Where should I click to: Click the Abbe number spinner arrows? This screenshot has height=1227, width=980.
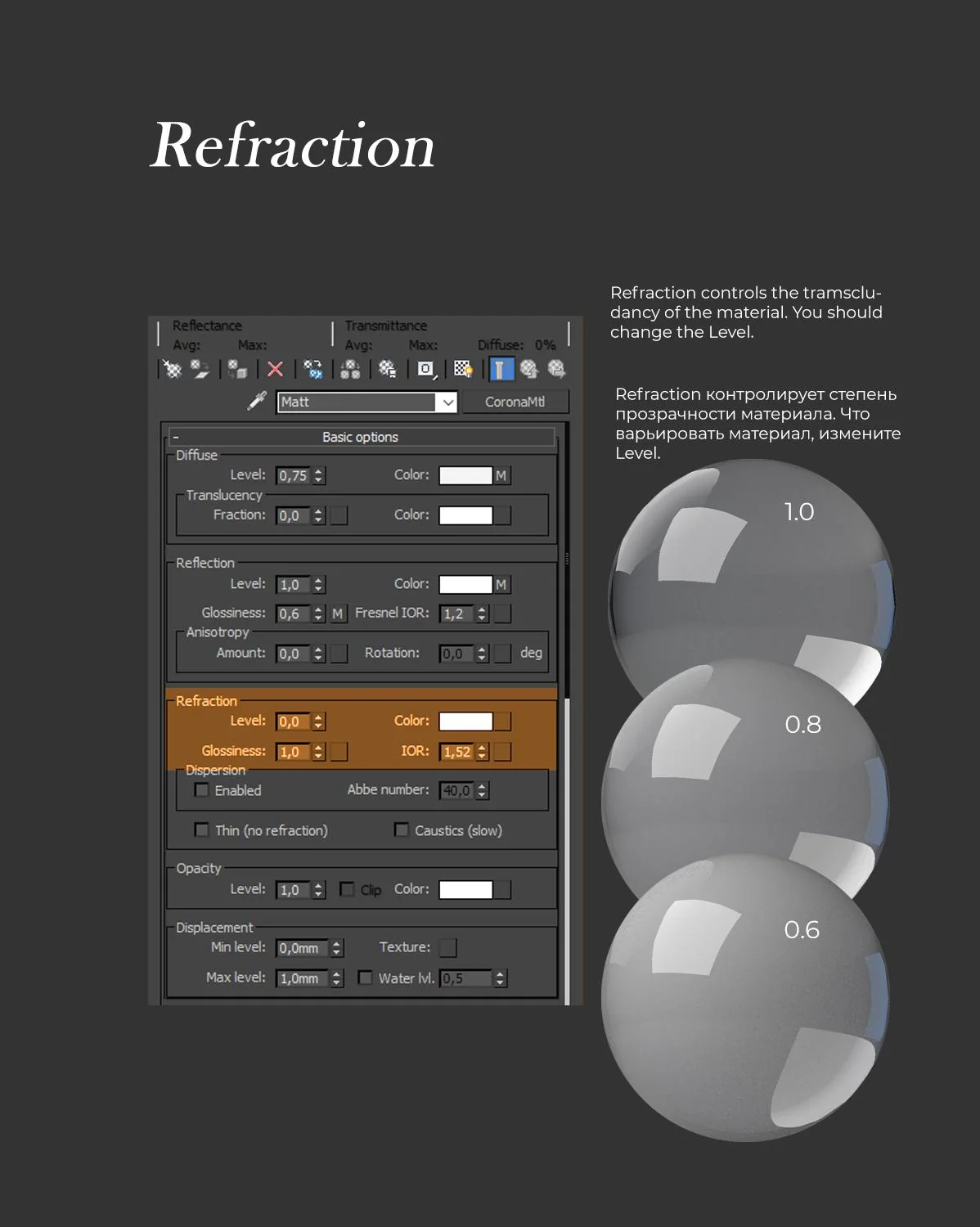point(483,790)
